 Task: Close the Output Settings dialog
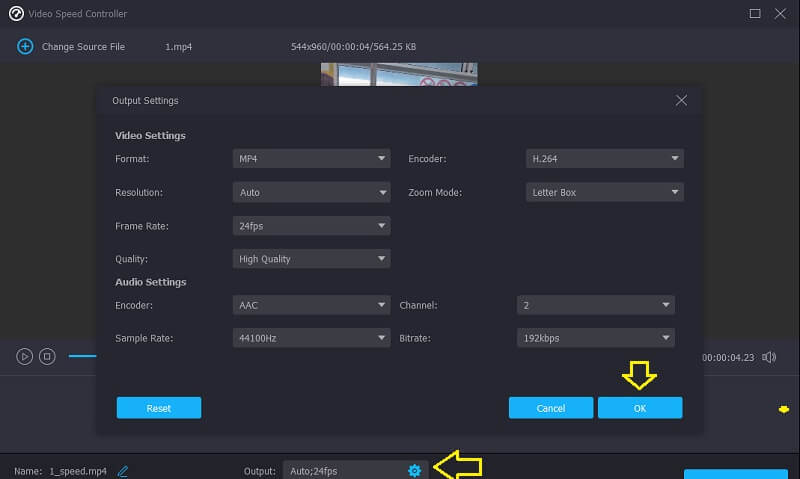[681, 100]
